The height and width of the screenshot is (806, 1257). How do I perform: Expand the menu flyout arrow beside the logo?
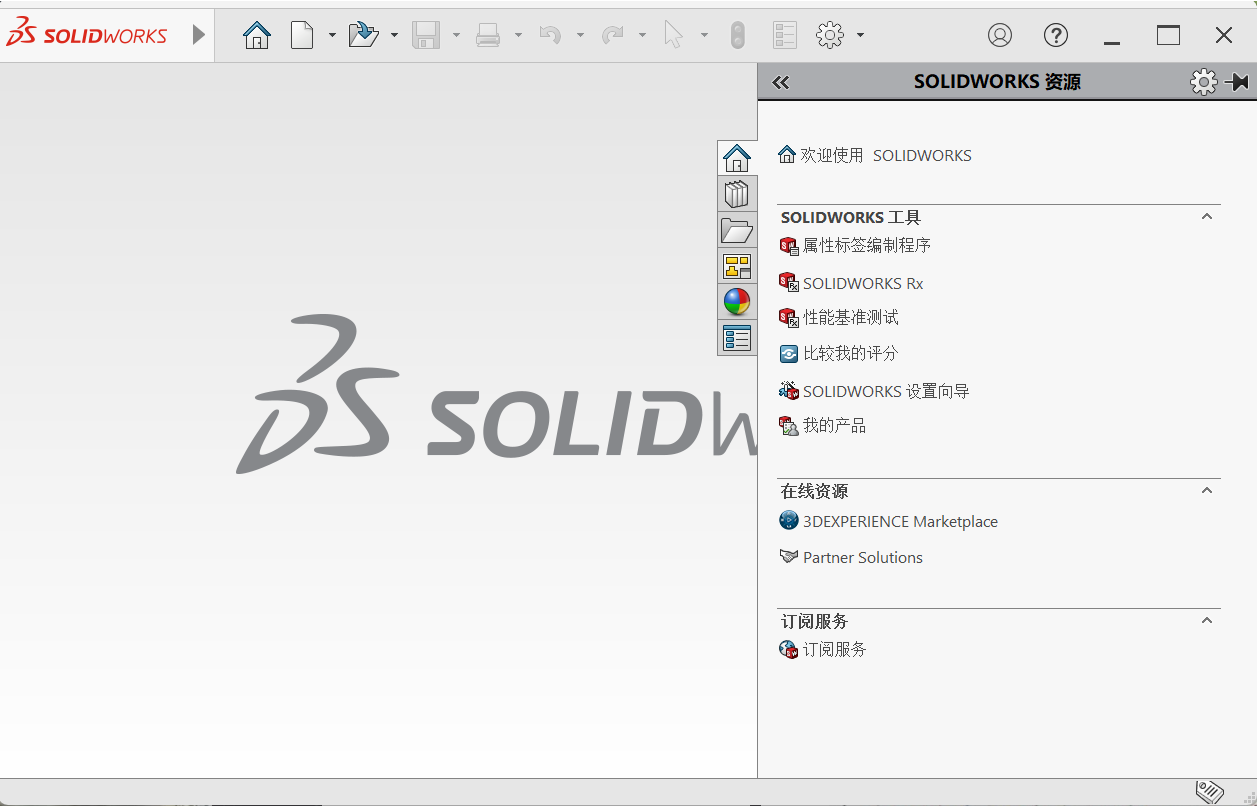click(199, 35)
